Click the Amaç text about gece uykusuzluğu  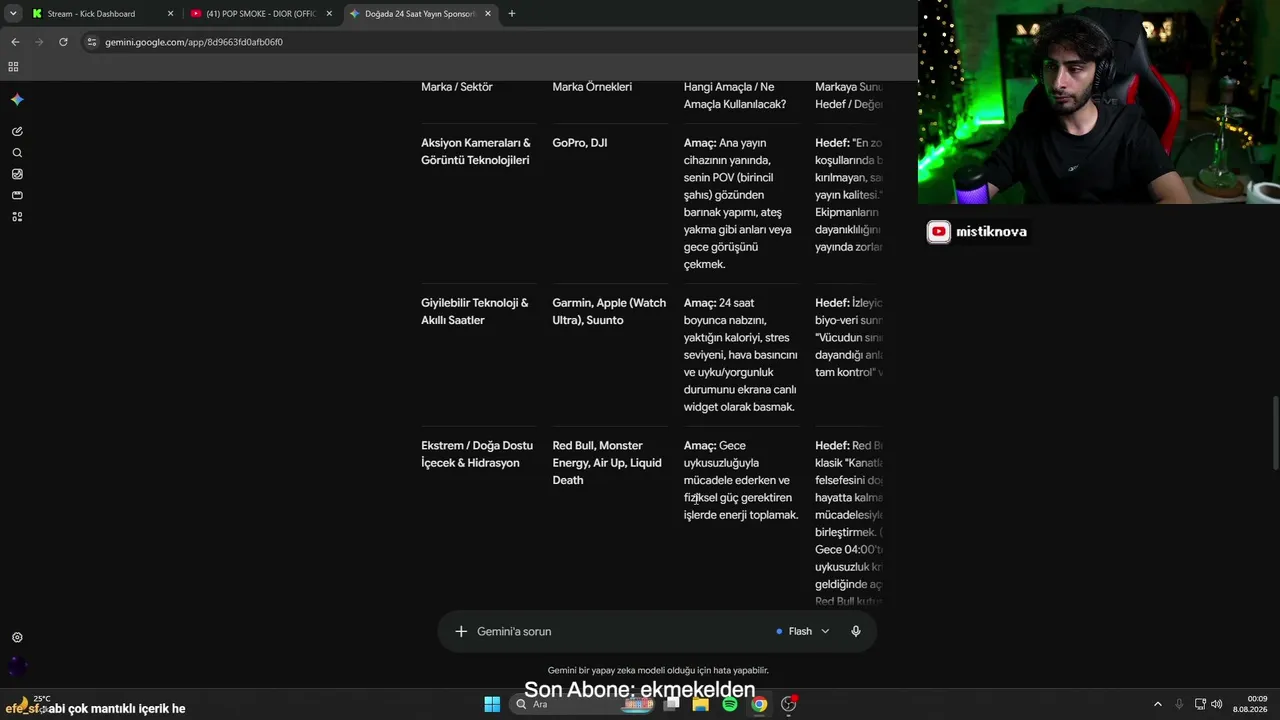click(x=741, y=481)
